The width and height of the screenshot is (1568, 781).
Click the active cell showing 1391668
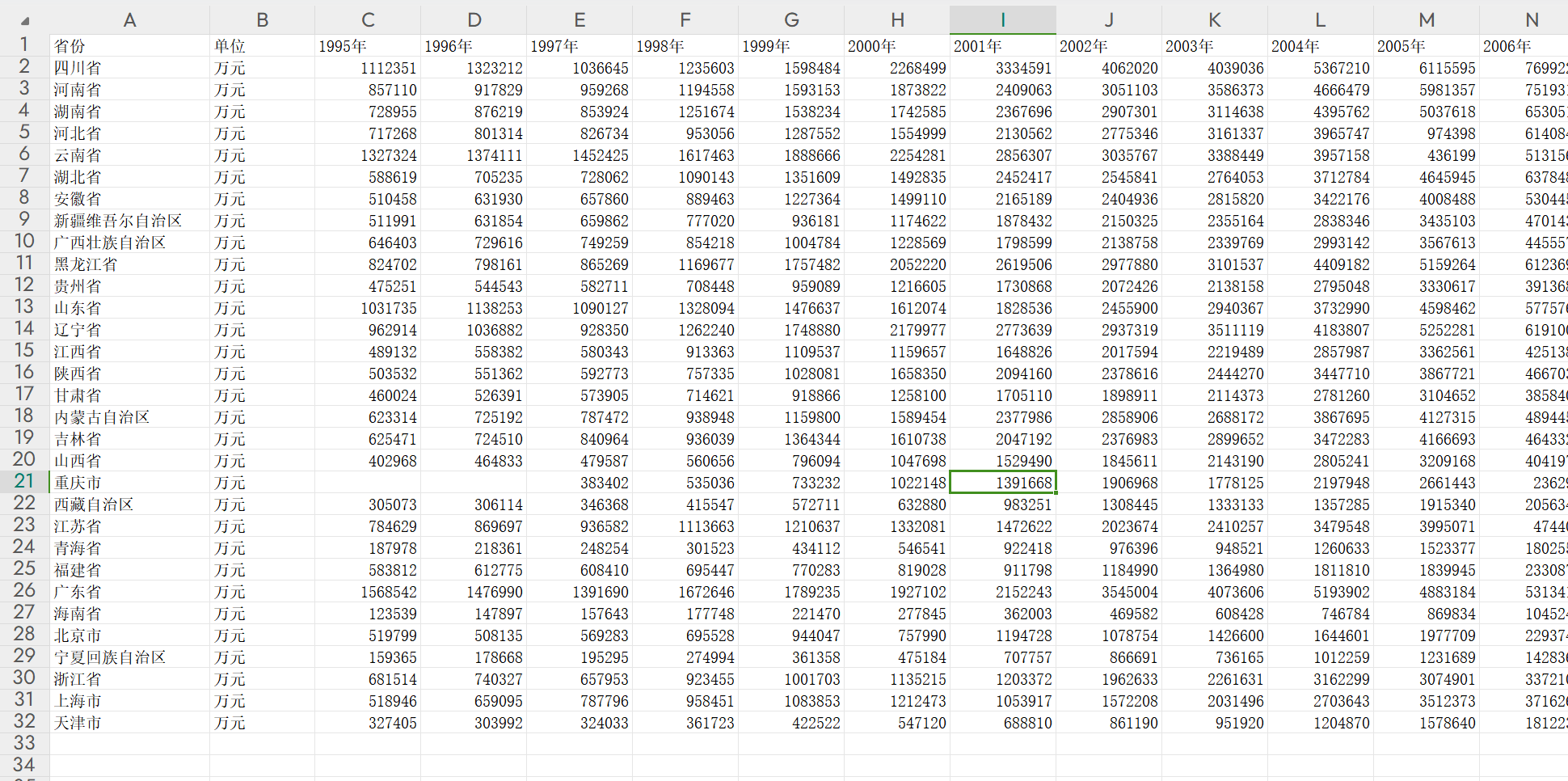click(1002, 483)
